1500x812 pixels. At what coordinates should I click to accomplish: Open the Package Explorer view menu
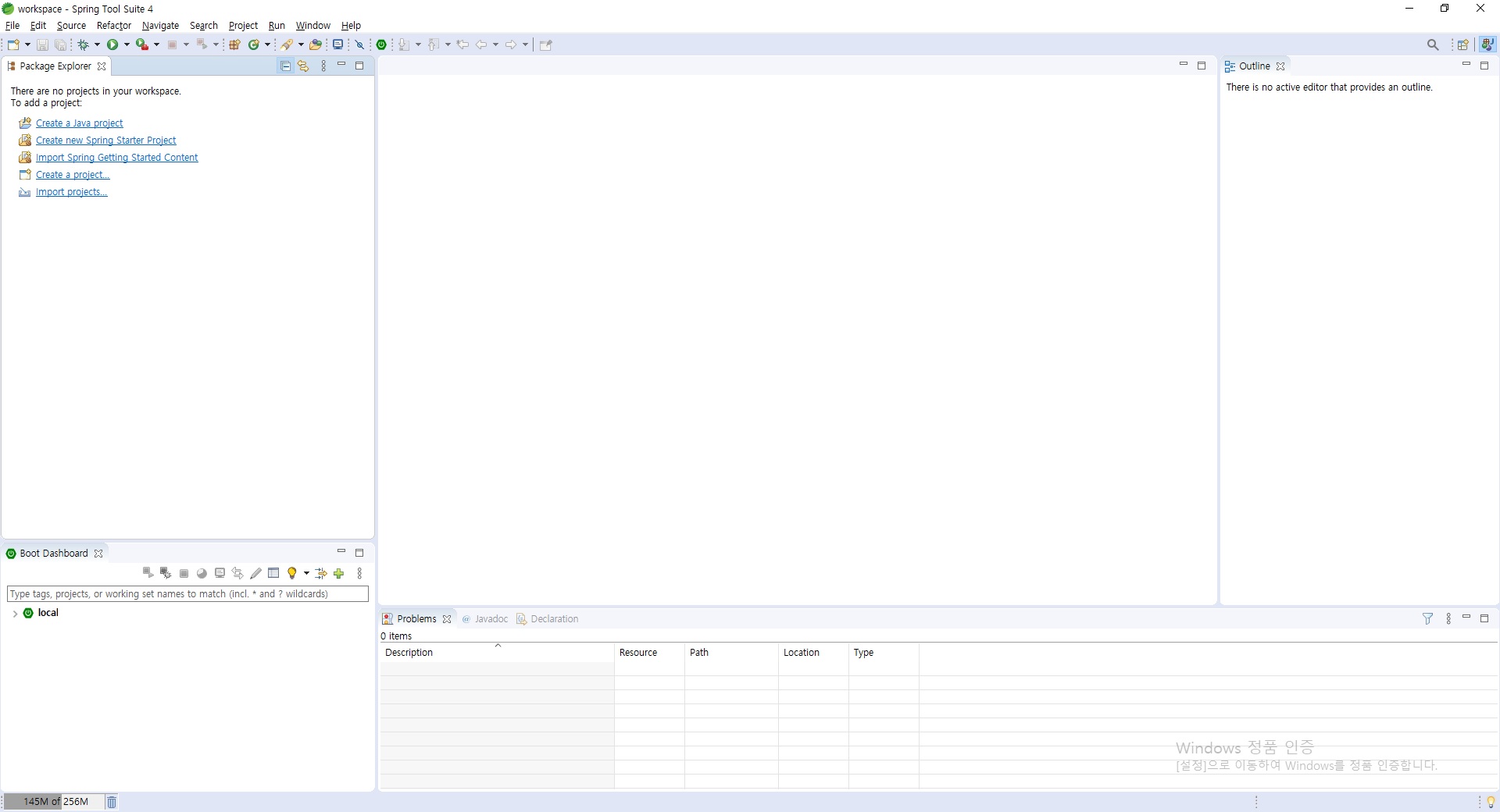(323, 66)
